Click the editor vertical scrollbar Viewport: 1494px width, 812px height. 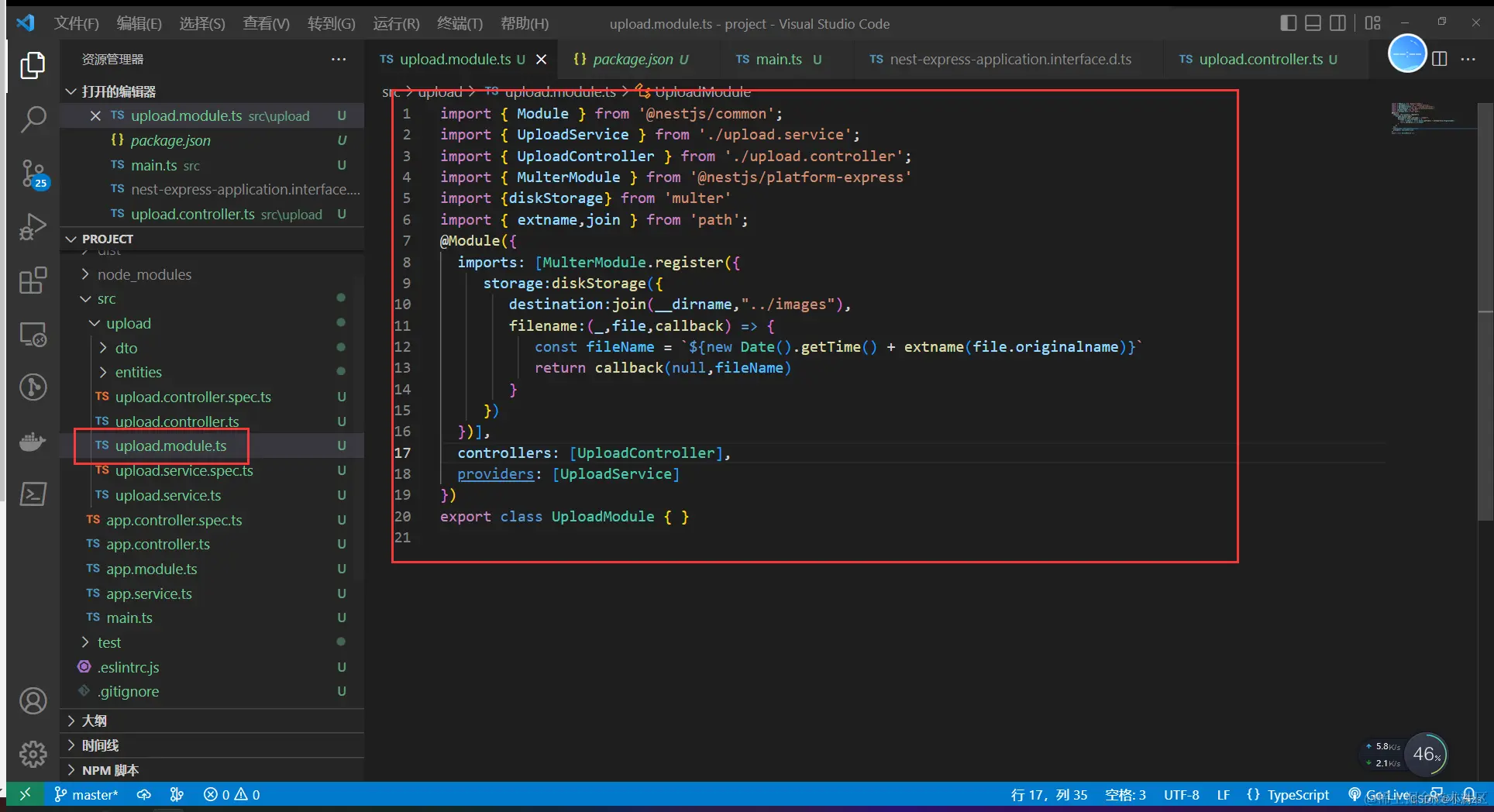pos(1485,310)
